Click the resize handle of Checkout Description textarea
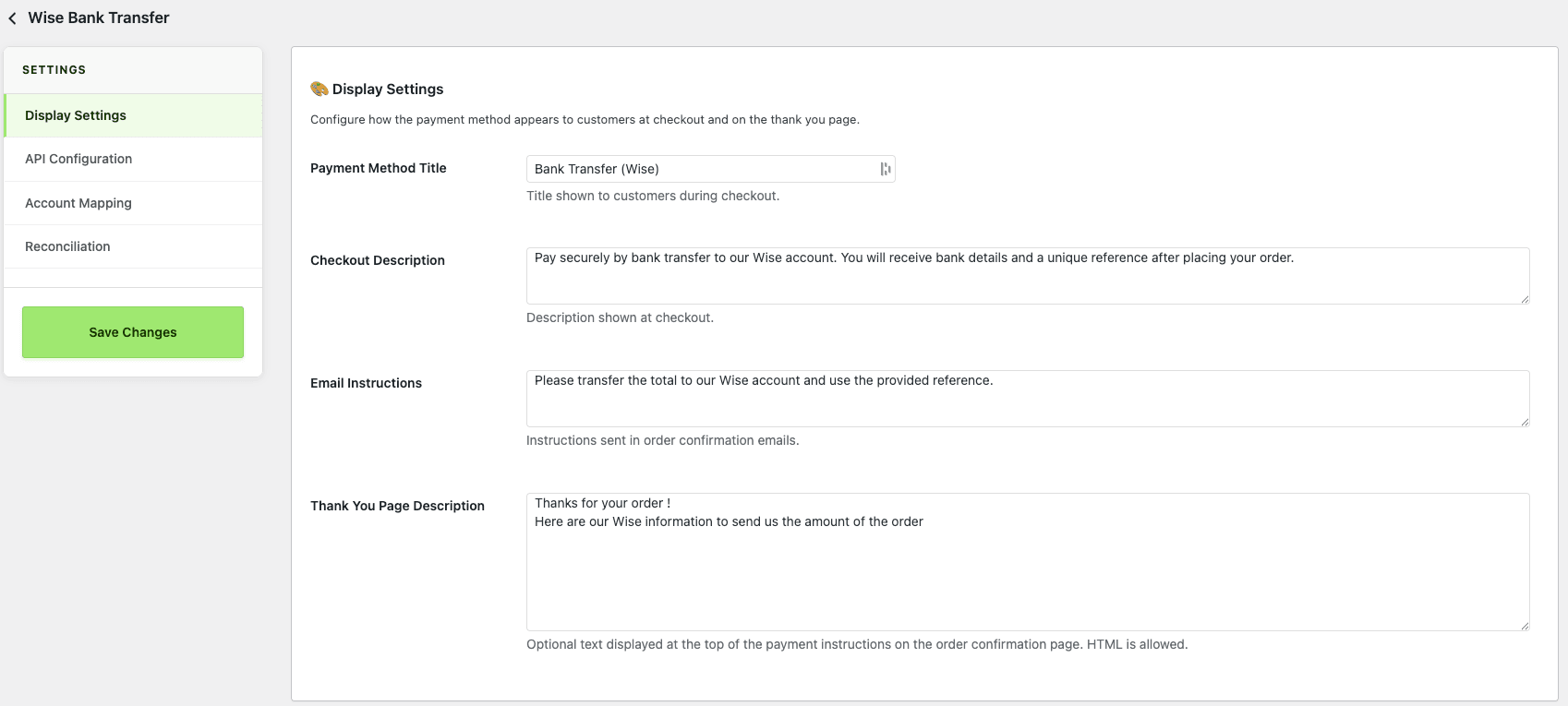 click(1524, 298)
